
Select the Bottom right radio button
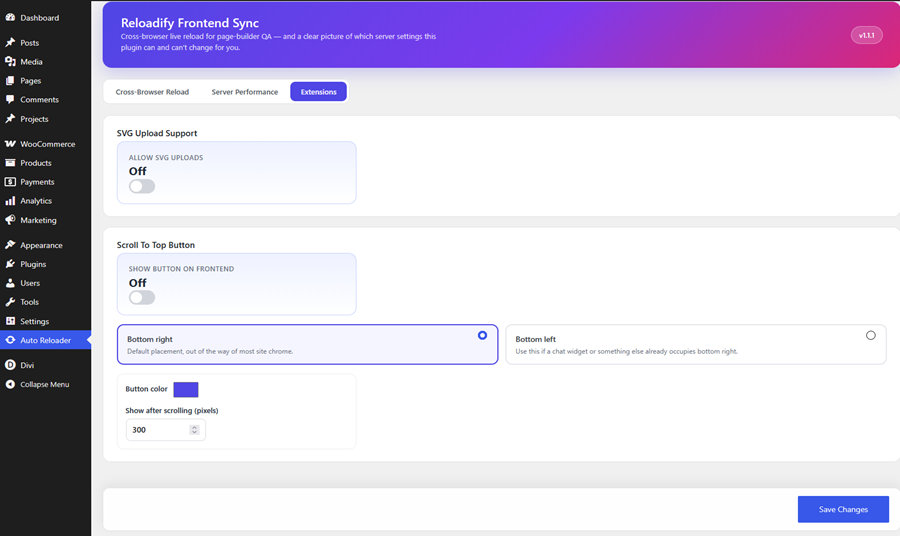click(482, 335)
